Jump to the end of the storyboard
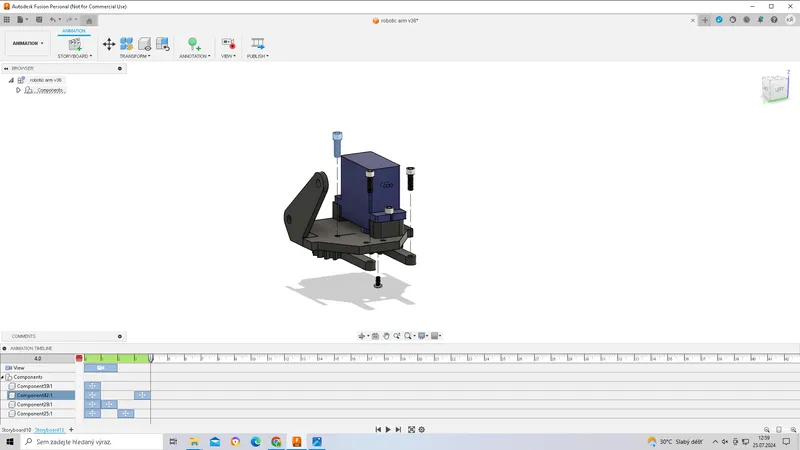This screenshot has height=450, width=800. coord(398,430)
